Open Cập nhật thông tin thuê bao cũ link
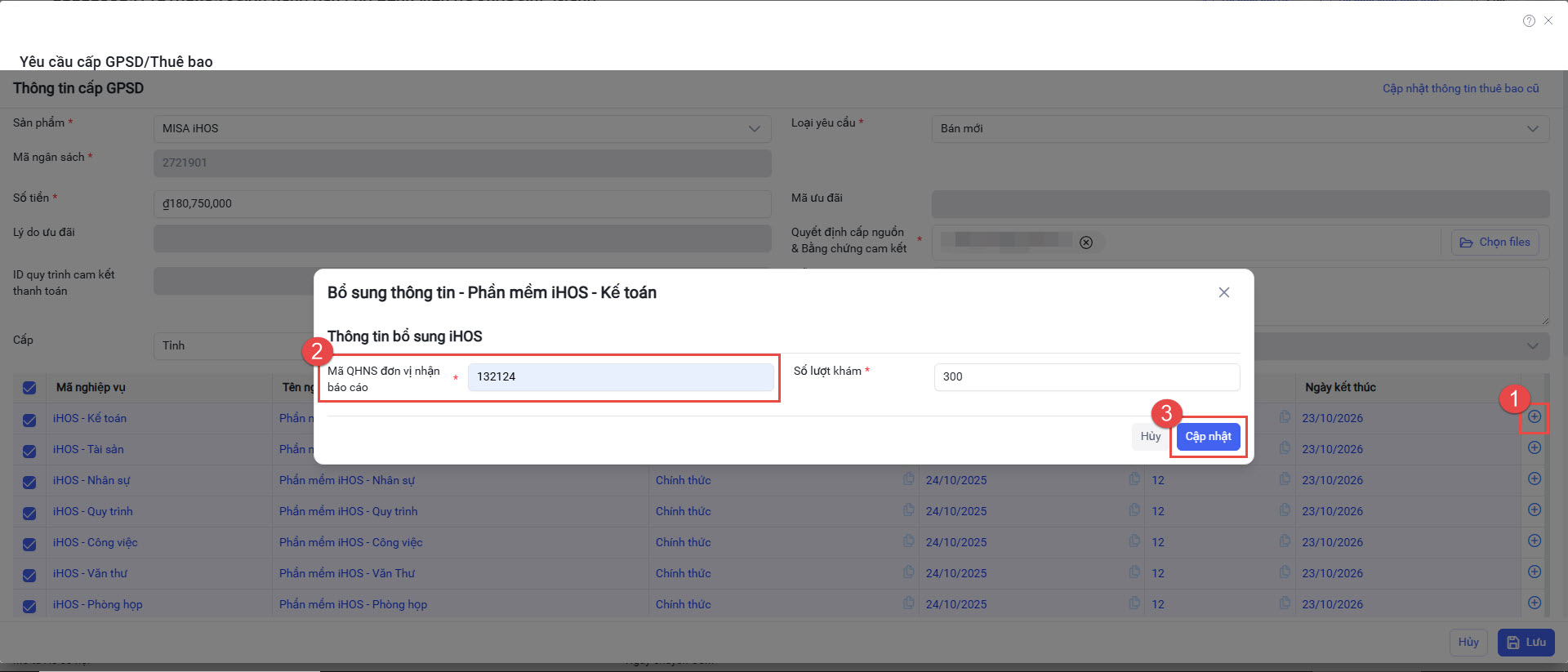The image size is (1568, 672). coord(1460,88)
